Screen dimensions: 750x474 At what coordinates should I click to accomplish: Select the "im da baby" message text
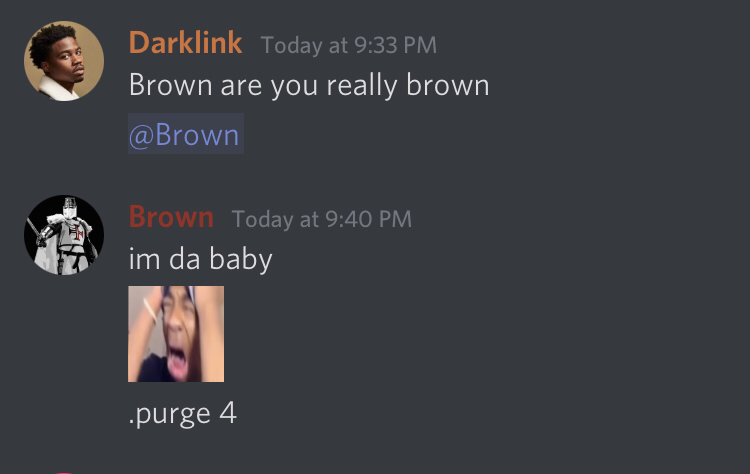(200, 259)
